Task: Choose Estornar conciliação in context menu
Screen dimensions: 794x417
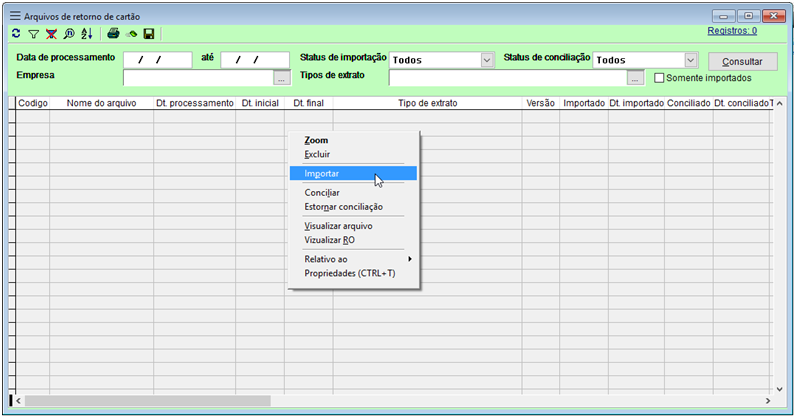Action: [x=343, y=206]
